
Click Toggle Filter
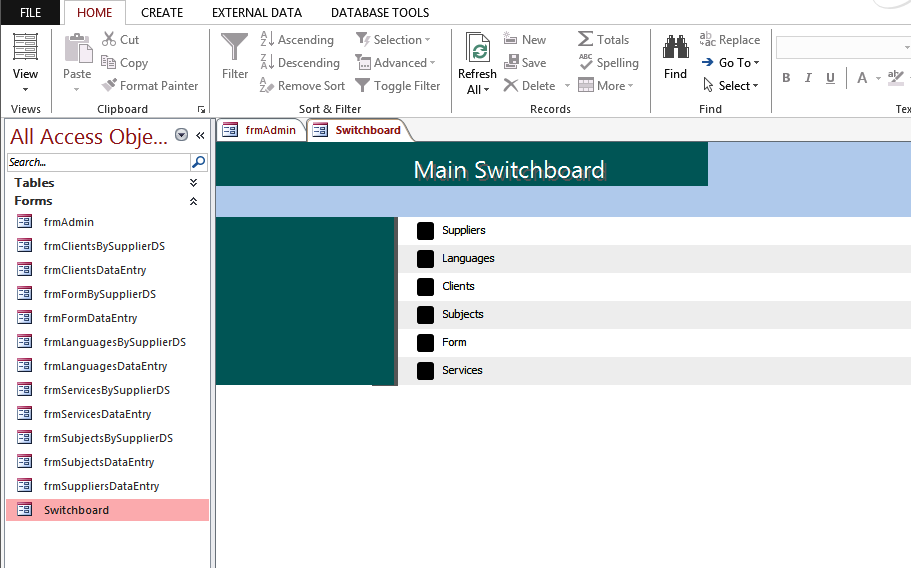pos(398,86)
